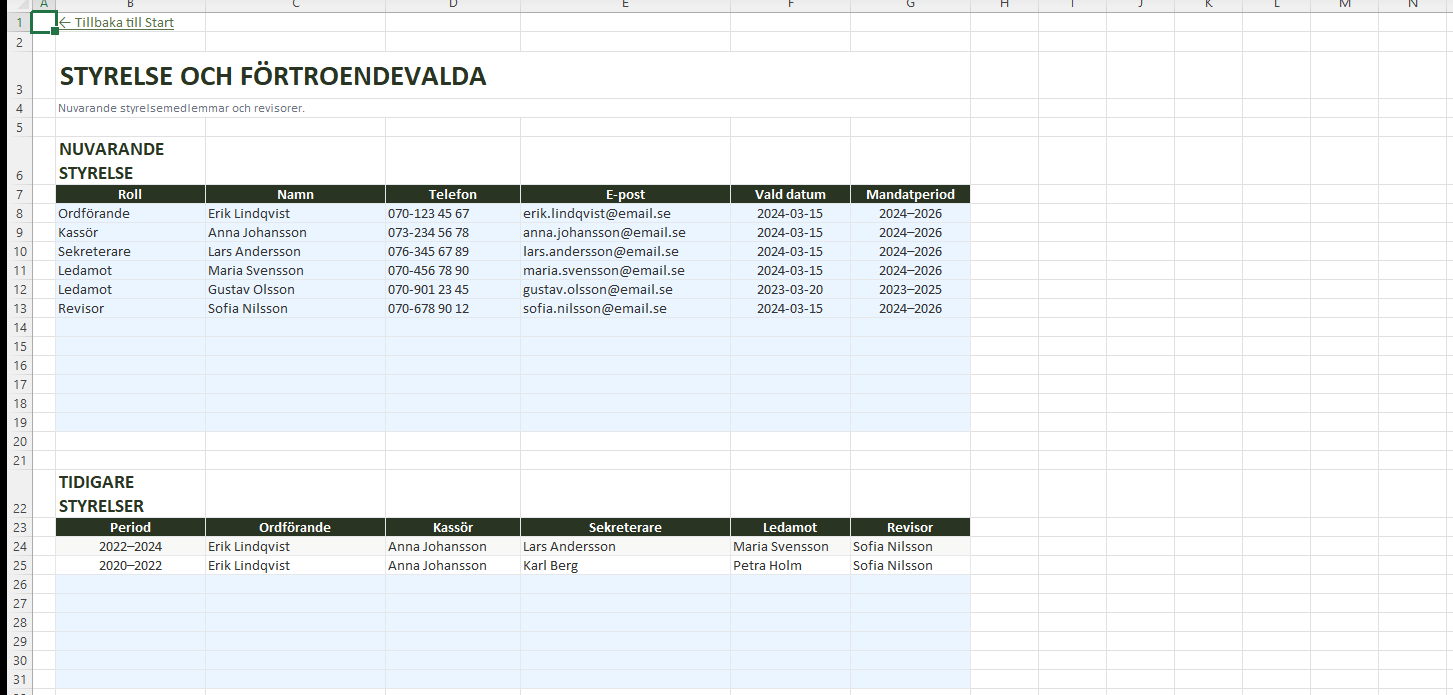
Task: Select the "Gustav Olsson" name cell
Action: pyautogui.click(x=252, y=289)
